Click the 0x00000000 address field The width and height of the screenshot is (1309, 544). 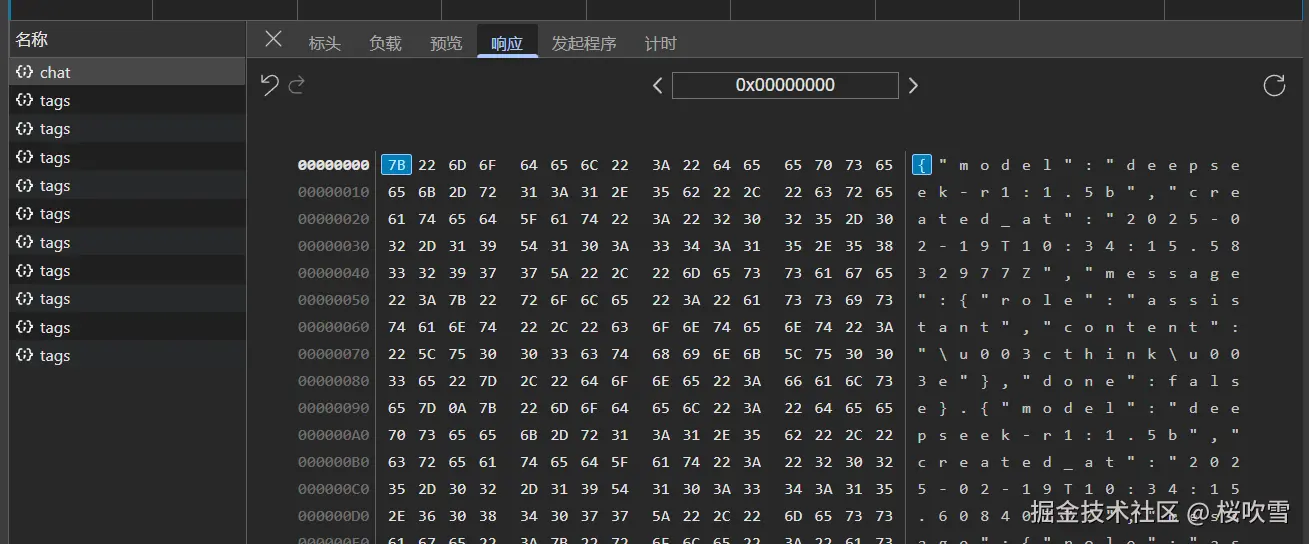pyautogui.click(x=785, y=85)
